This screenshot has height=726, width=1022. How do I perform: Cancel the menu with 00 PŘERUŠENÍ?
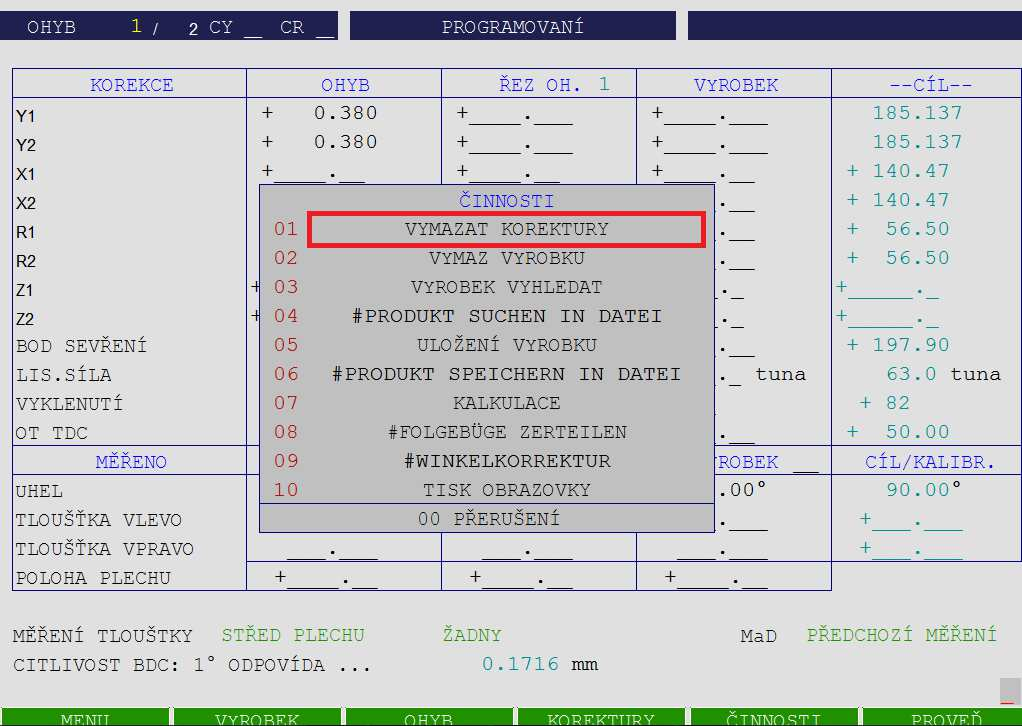click(x=488, y=519)
